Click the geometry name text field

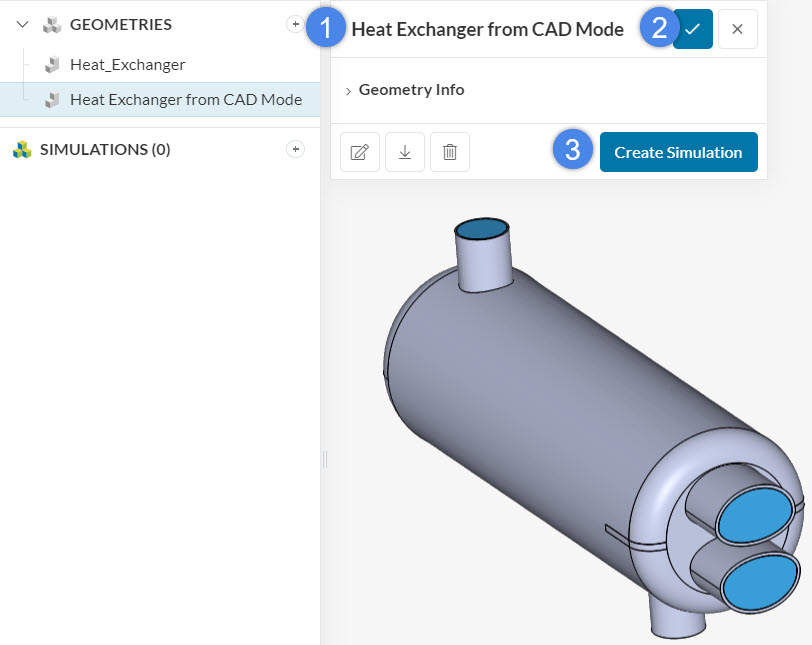487,29
